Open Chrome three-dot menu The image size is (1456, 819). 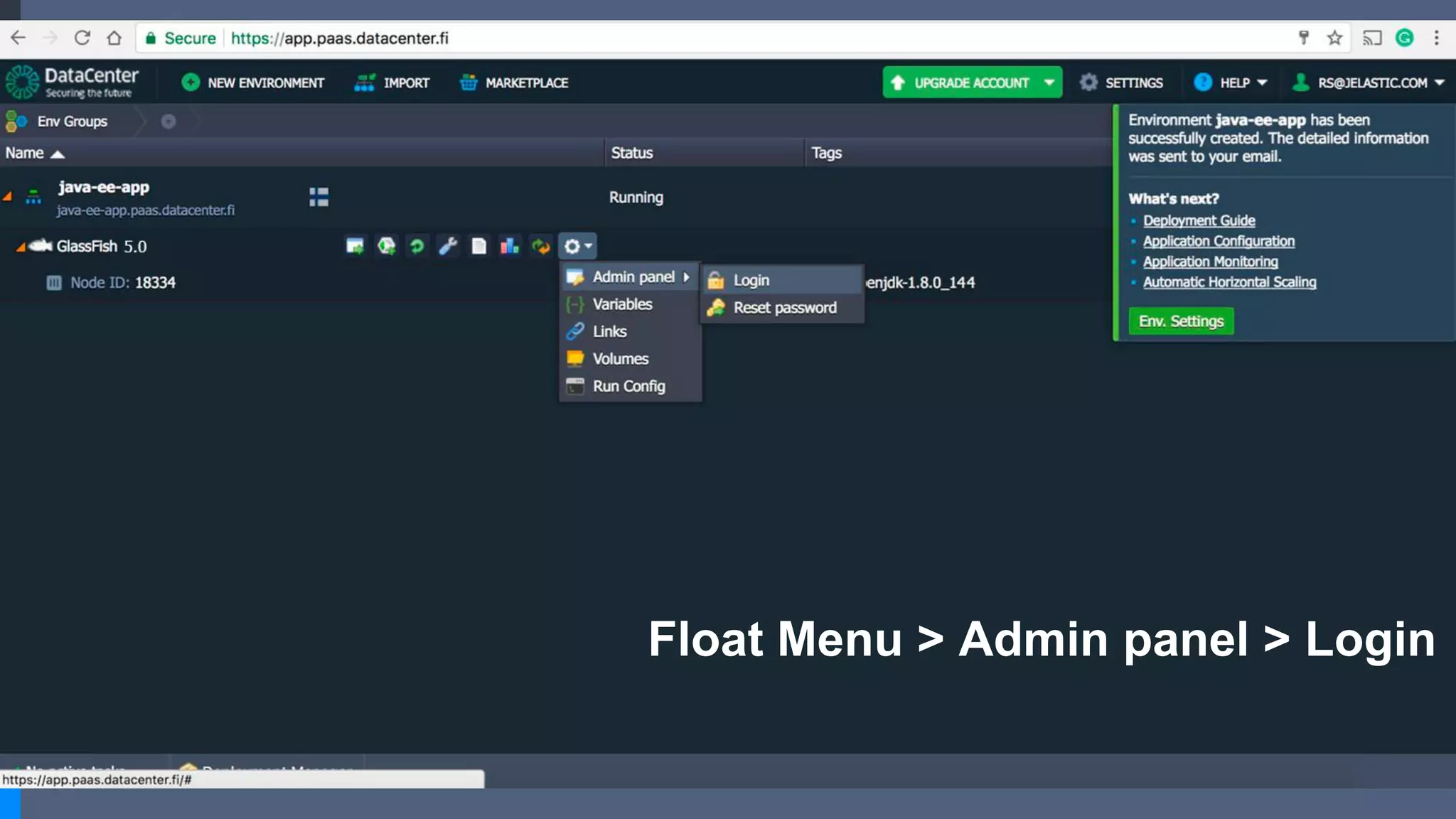click(x=1437, y=38)
